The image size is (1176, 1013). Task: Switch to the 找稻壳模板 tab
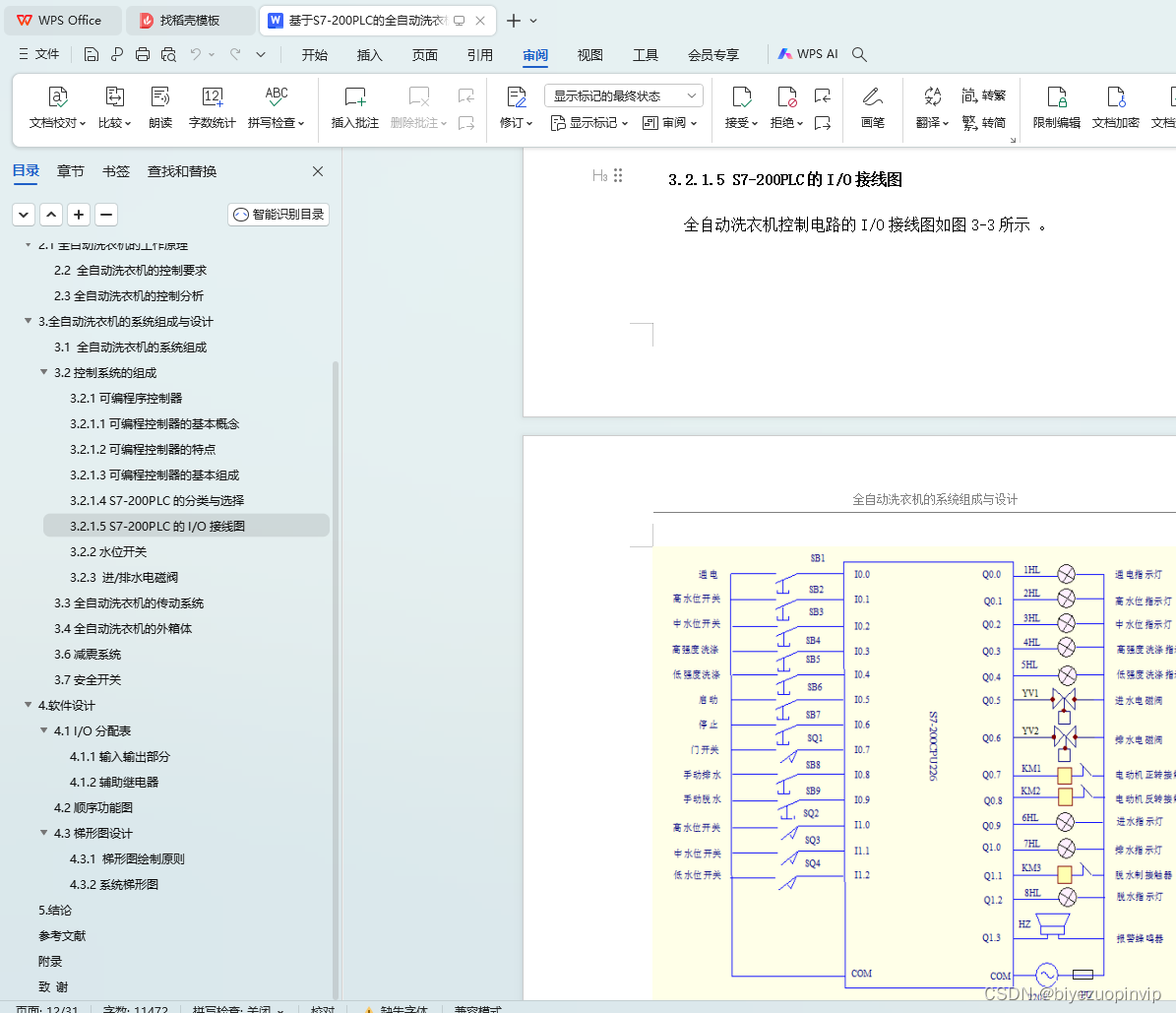point(190,21)
